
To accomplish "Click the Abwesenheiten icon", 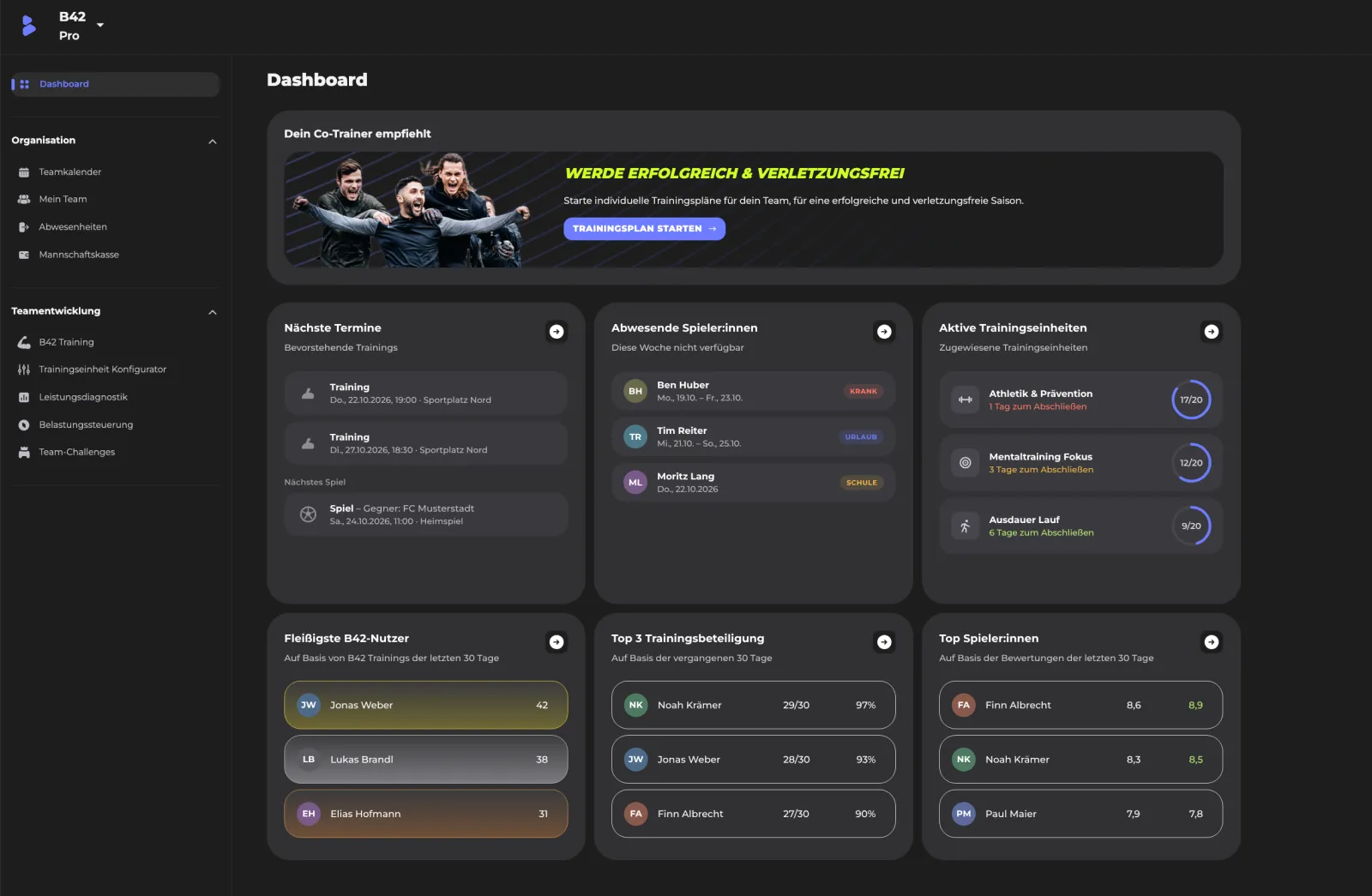I will coord(24,227).
